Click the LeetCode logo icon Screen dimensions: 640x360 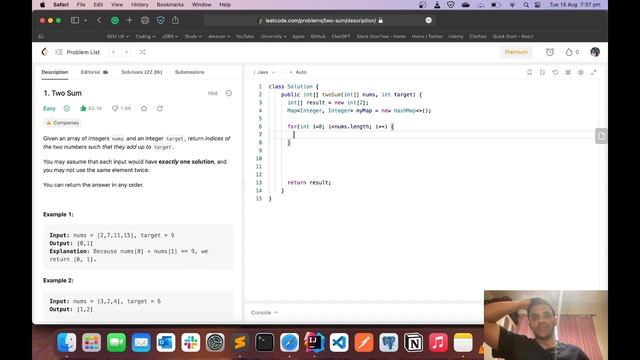pos(45,52)
